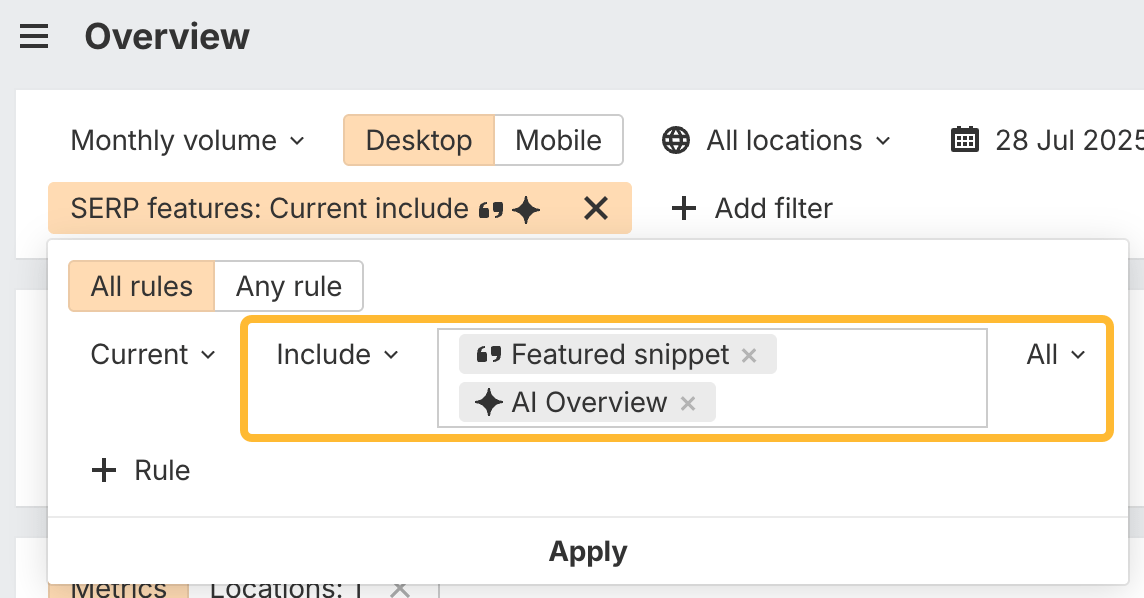Viewport: 1144px width, 598px height.
Task: Open the Current dropdown in rule
Action: [x=153, y=355]
